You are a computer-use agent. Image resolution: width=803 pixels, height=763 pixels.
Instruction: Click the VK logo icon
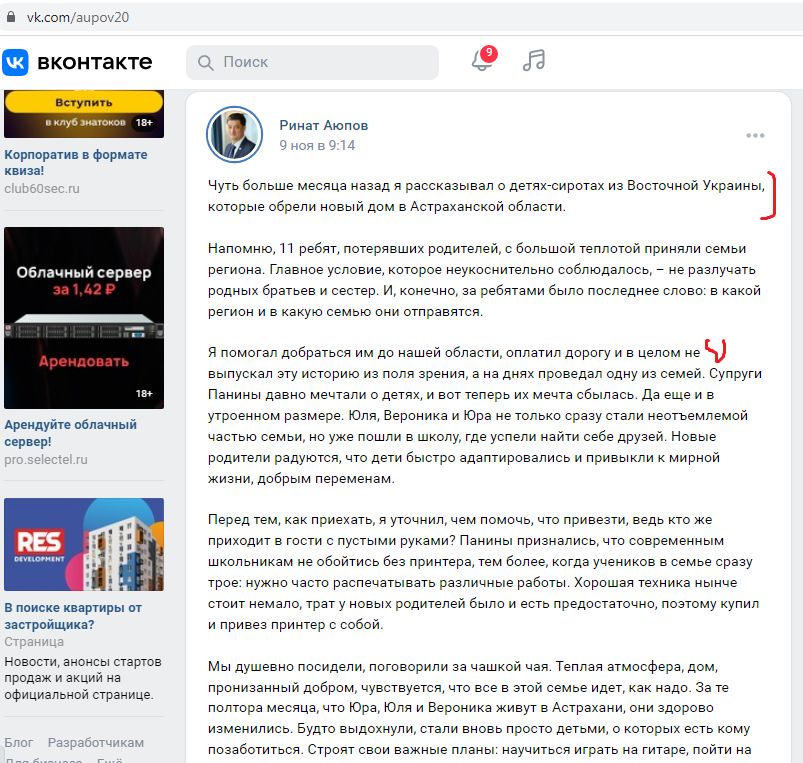tap(15, 62)
